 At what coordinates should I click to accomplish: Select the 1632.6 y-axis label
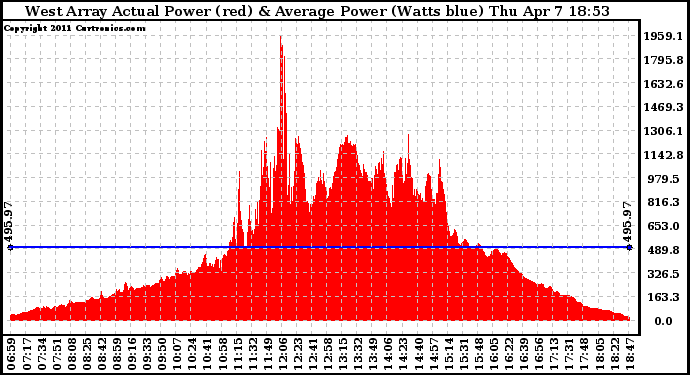tap(663, 84)
